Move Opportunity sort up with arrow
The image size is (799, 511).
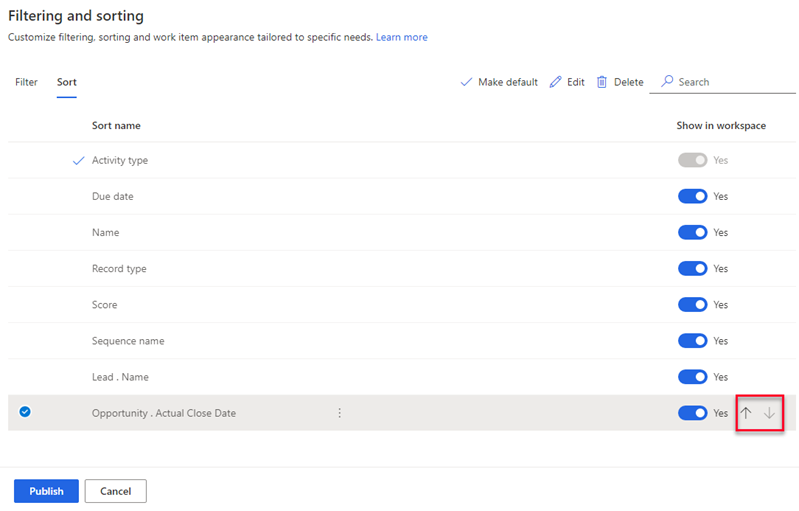(746, 413)
